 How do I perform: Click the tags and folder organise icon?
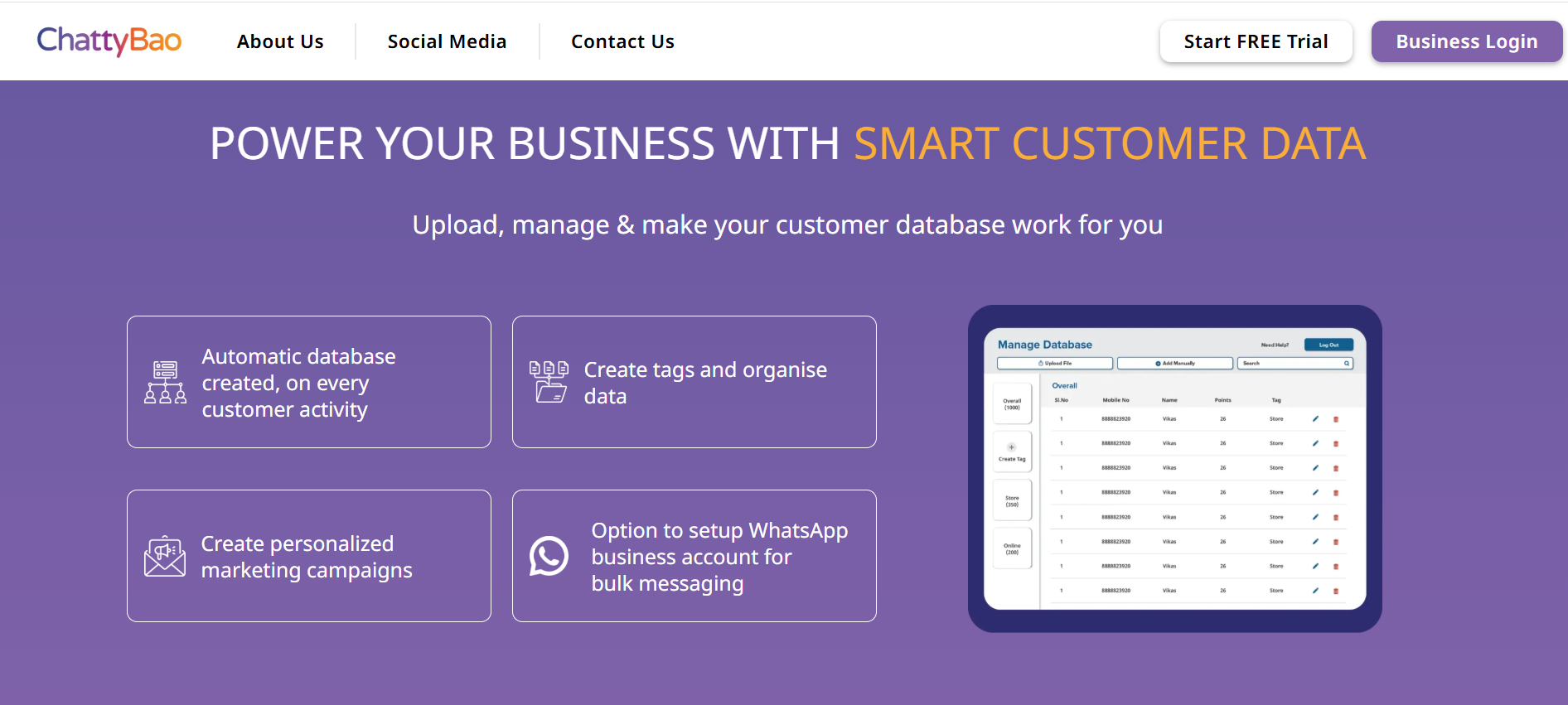click(549, 382)
